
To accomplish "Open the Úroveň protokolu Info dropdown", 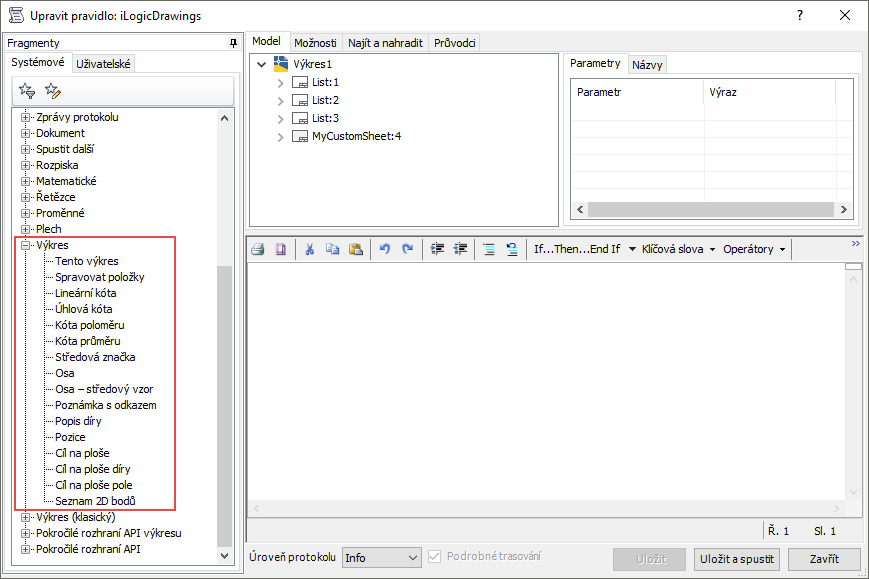I will tap(381, 558).
